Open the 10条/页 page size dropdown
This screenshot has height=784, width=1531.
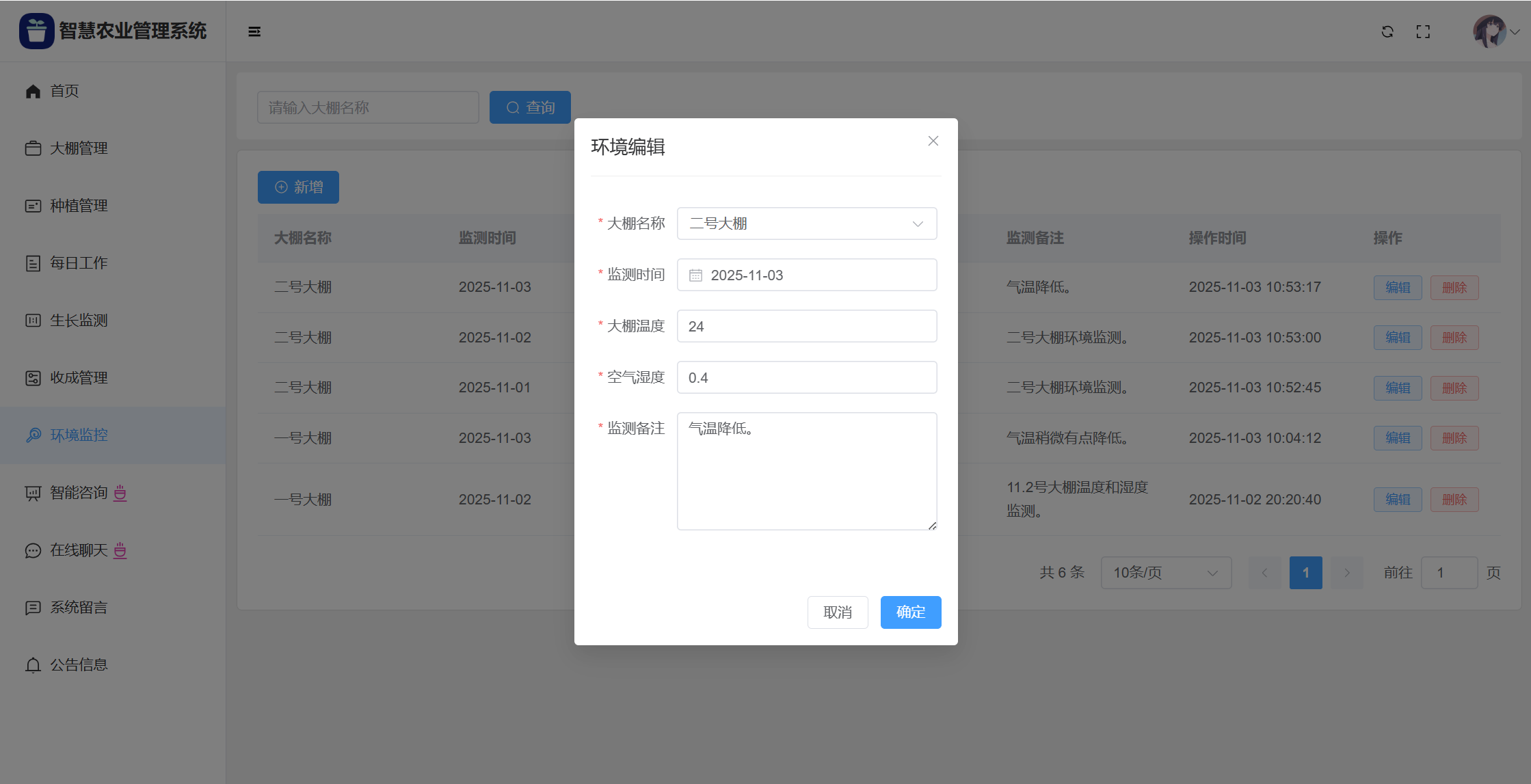pos(1166,573)
